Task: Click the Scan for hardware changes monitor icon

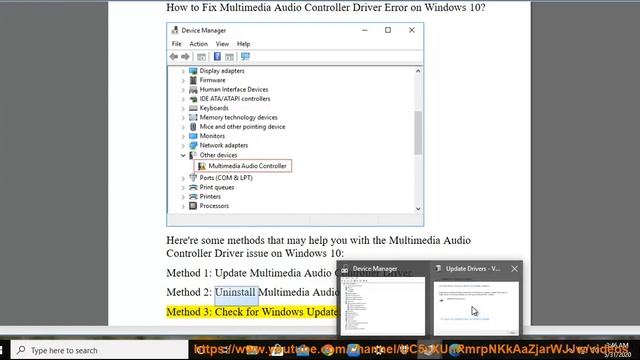Action: point(245,56)
